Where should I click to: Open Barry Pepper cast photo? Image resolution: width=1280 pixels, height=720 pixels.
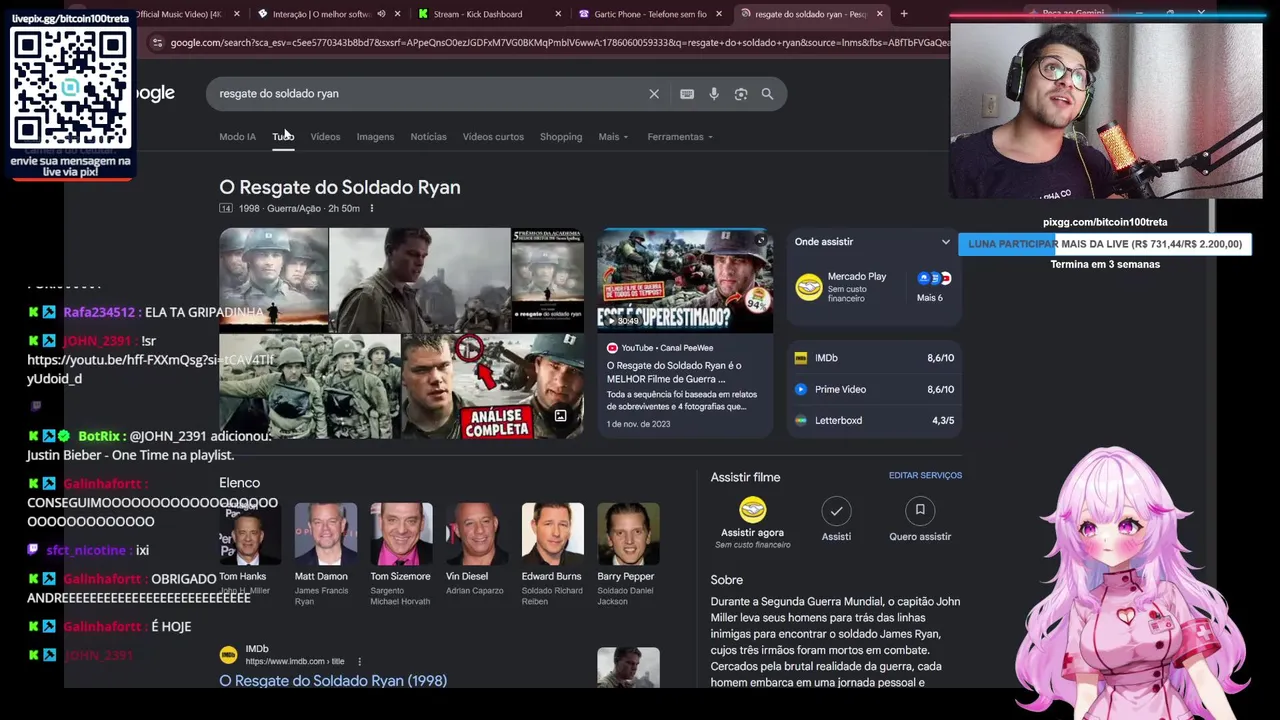click(x=628, y=534)
